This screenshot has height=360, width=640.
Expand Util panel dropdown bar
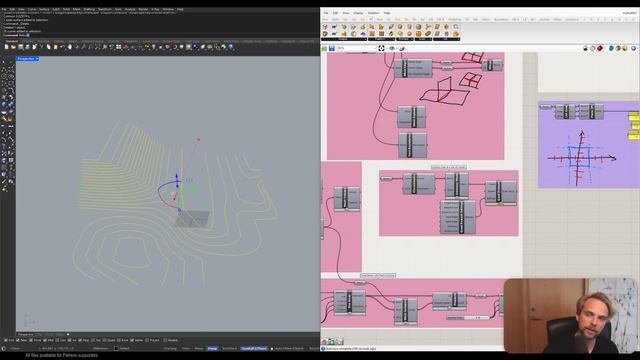[x=447, y=39]
